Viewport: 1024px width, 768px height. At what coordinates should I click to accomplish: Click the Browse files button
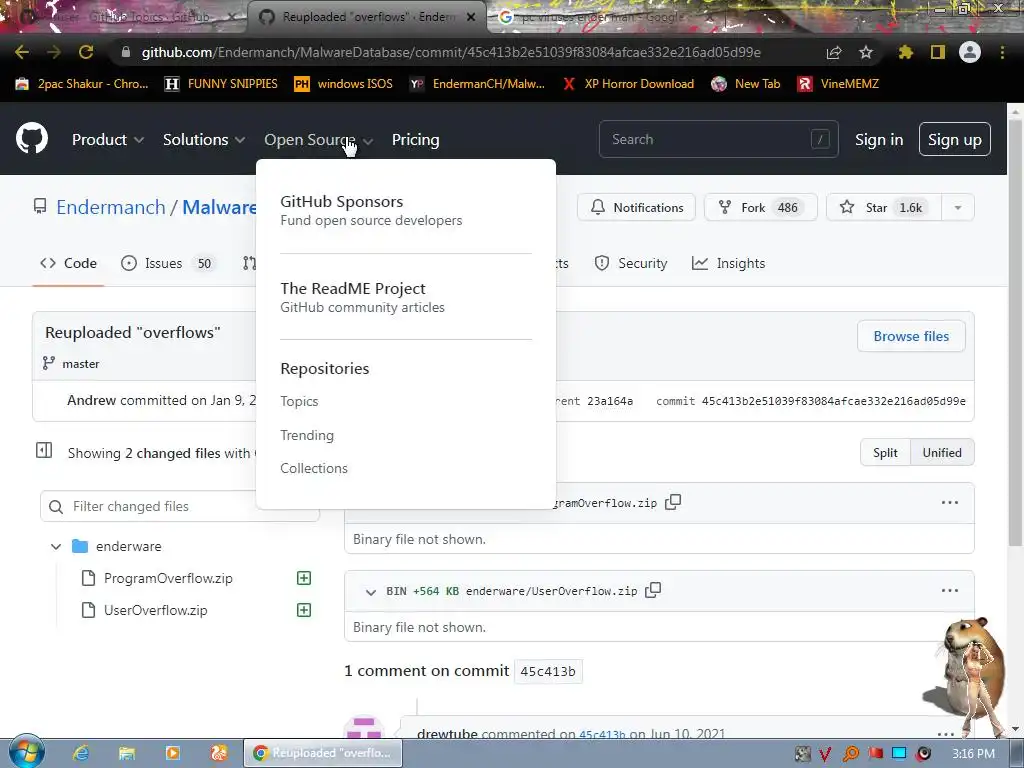click(911, 336)
